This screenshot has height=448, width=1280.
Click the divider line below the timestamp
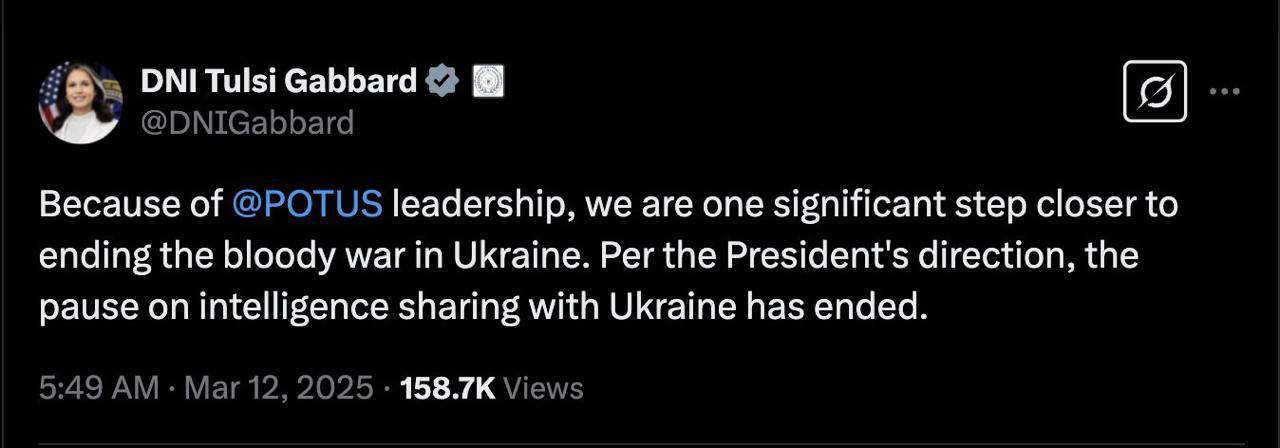[x=640, y=442]
